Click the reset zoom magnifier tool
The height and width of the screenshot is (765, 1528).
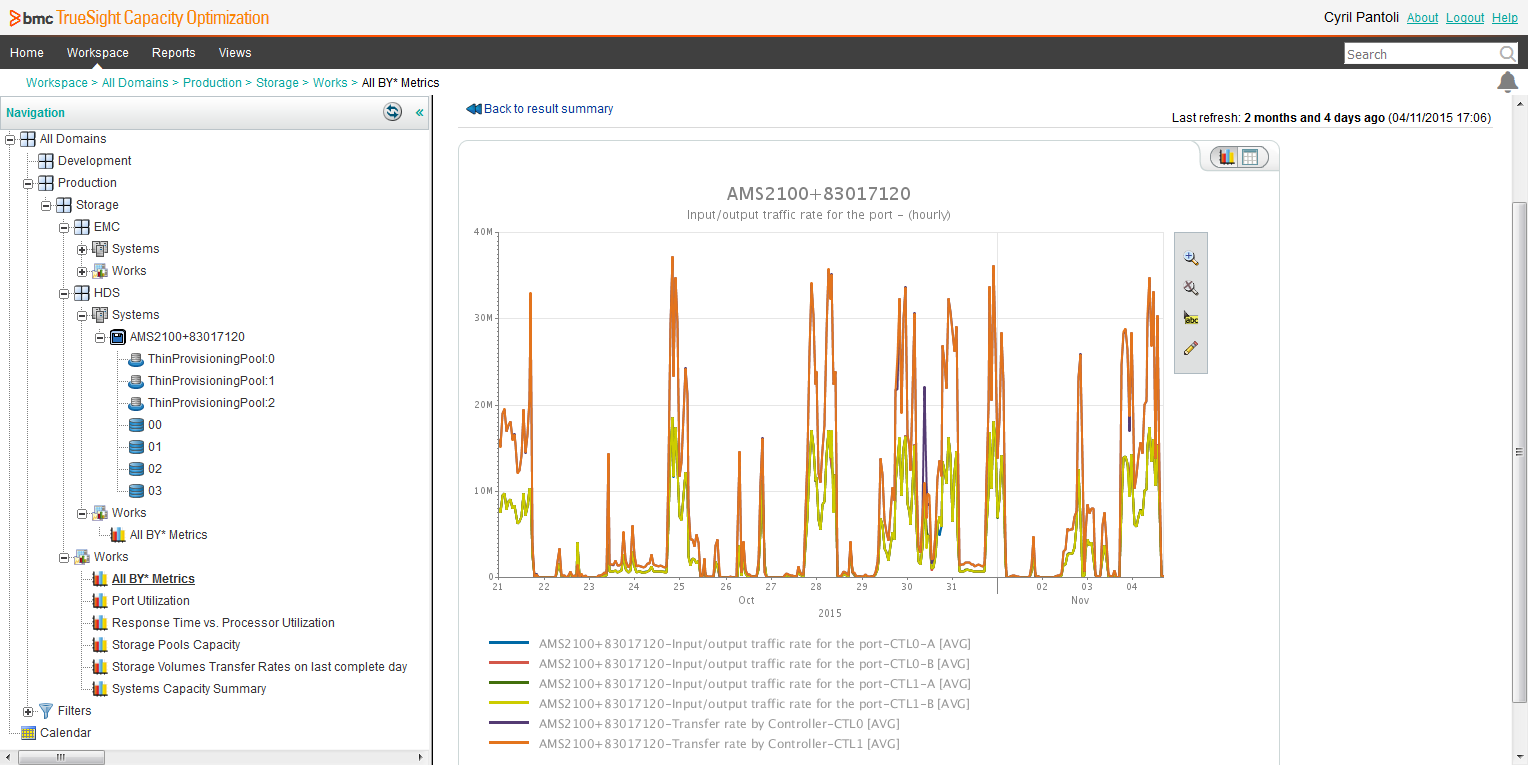coord(1190,288)
